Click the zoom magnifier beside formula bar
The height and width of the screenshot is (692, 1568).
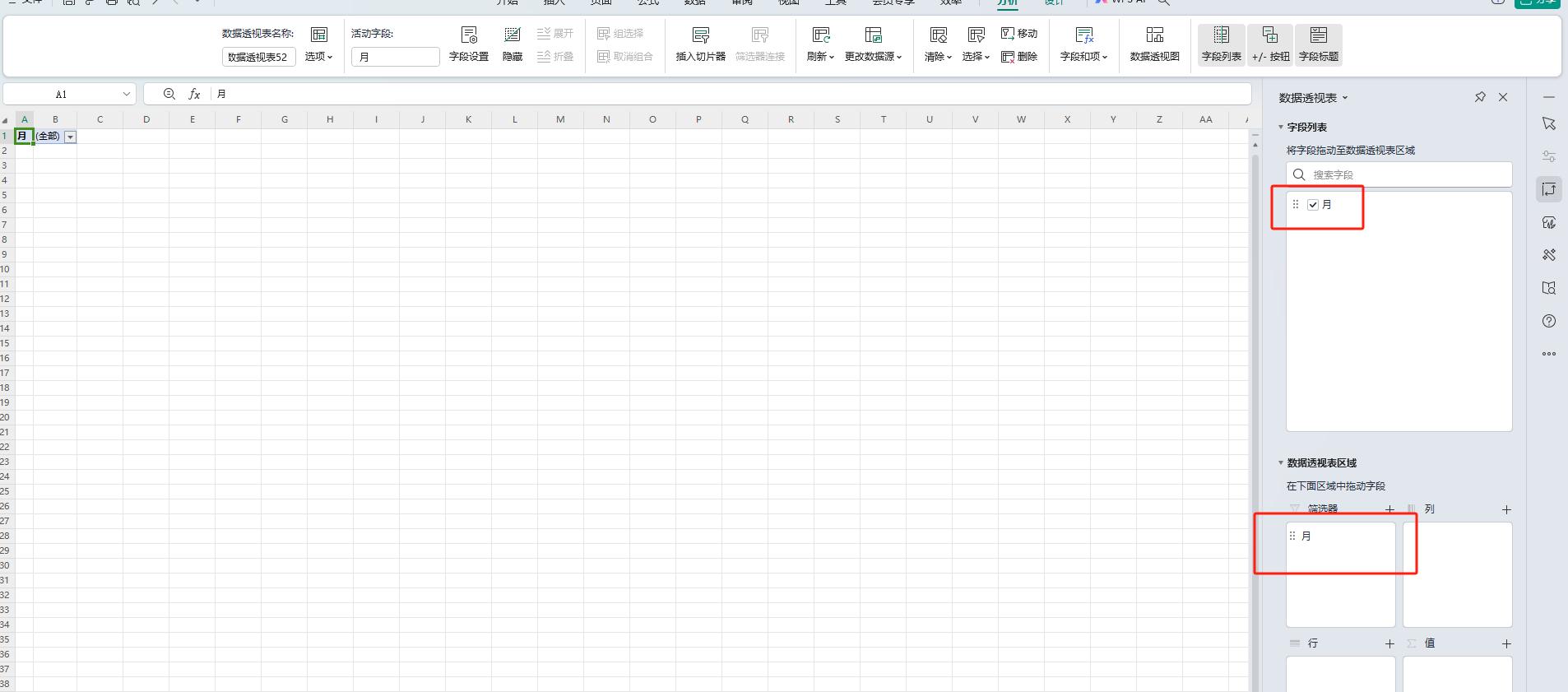[x=169, y=94]
